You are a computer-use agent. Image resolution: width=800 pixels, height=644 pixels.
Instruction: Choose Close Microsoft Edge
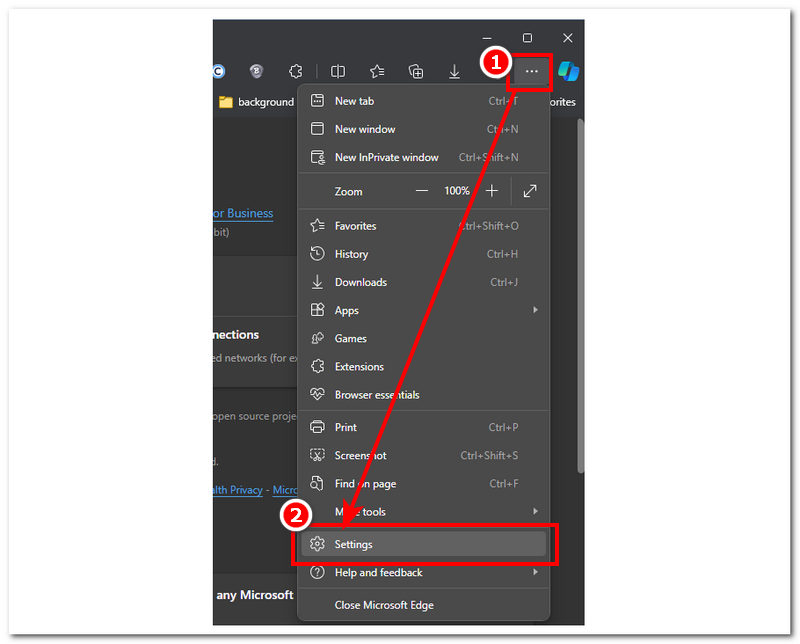(x=423, y=605)
